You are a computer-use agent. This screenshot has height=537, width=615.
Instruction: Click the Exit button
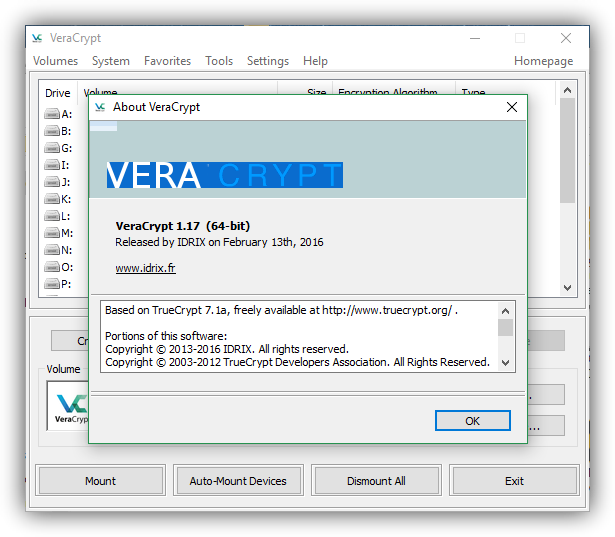pyautogui.click(x=514, y=481)
